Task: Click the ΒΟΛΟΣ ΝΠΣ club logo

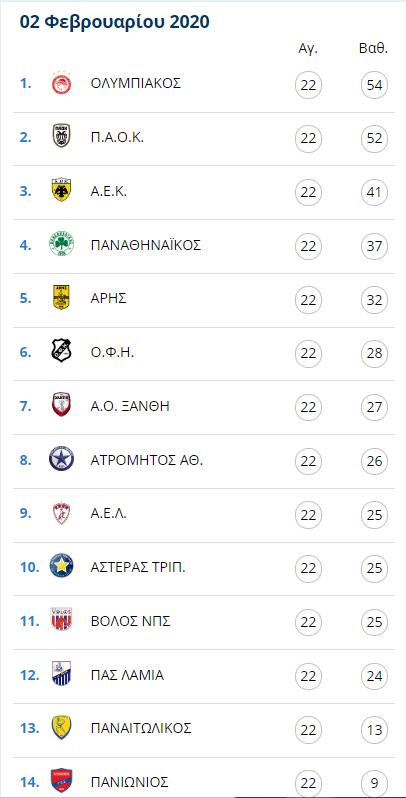Action: pos(62,620)
